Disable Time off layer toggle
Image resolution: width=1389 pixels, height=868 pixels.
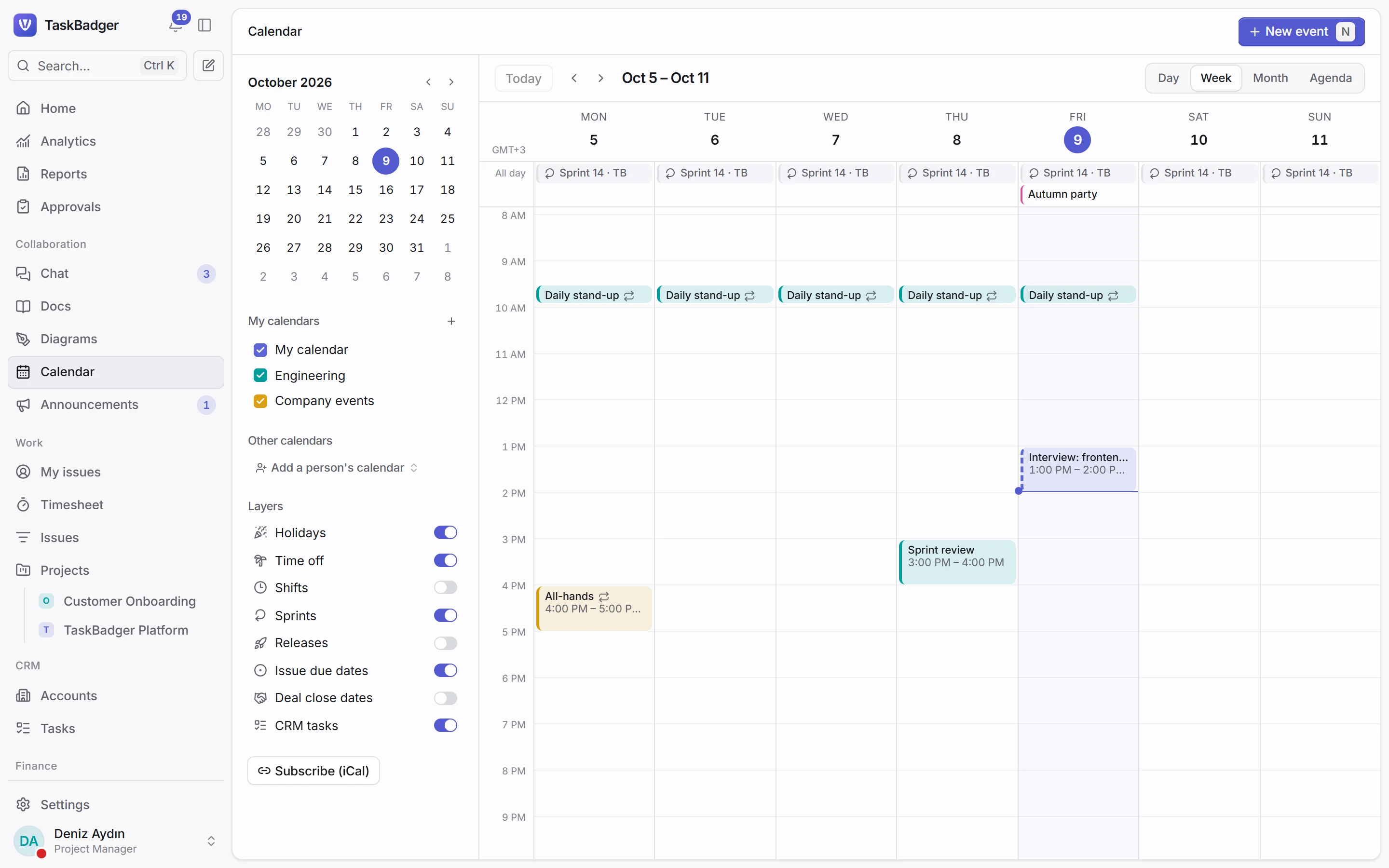tap(446, 560)
